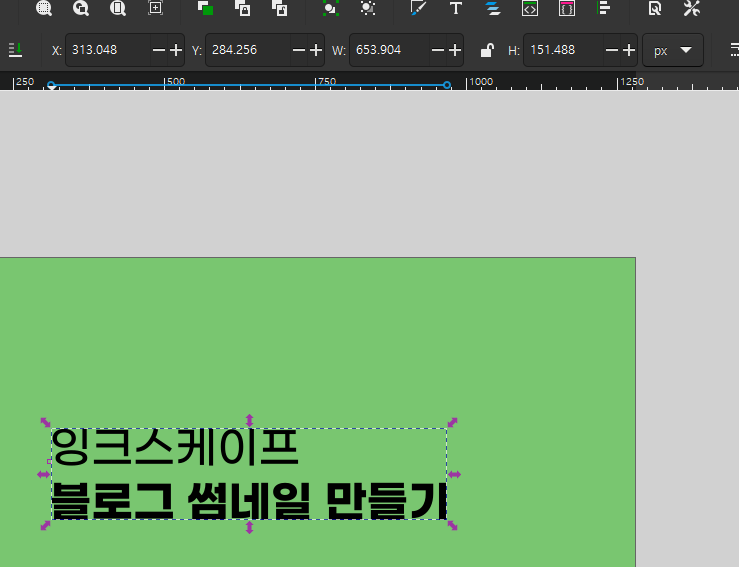Image resolution: width=739 pixels, height=567 pixels.
Task: Click the Ungroup objects icon
Action: click(x=368, y=8)
